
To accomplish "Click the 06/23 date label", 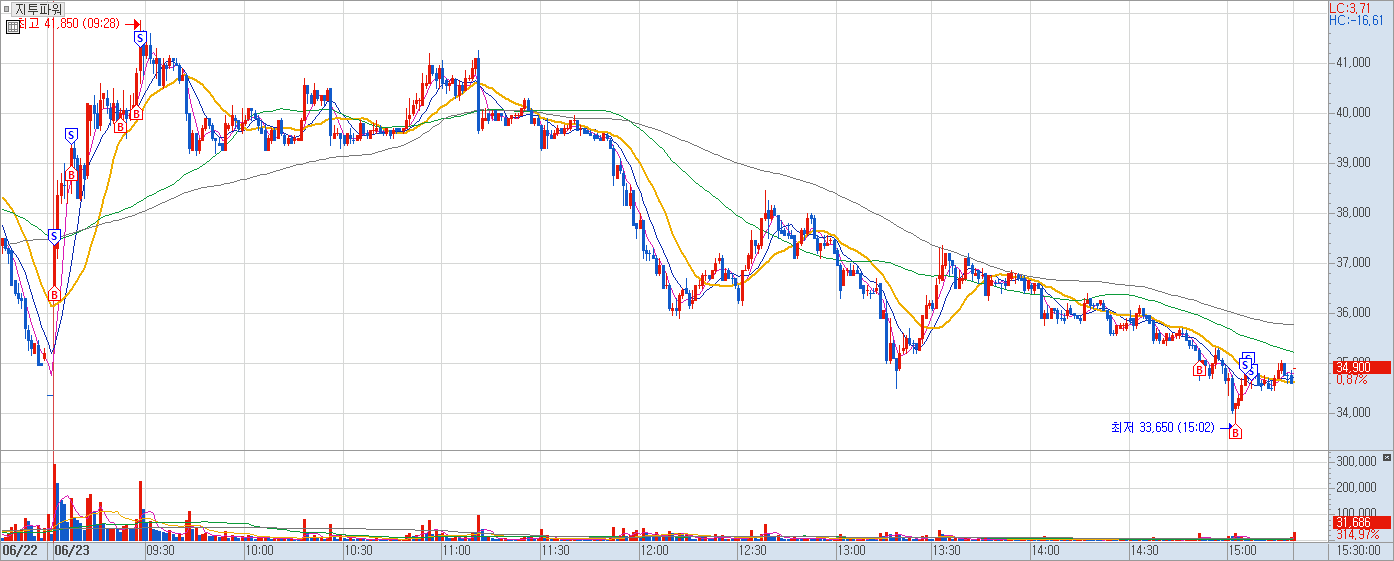I will (x=72, y=550).
